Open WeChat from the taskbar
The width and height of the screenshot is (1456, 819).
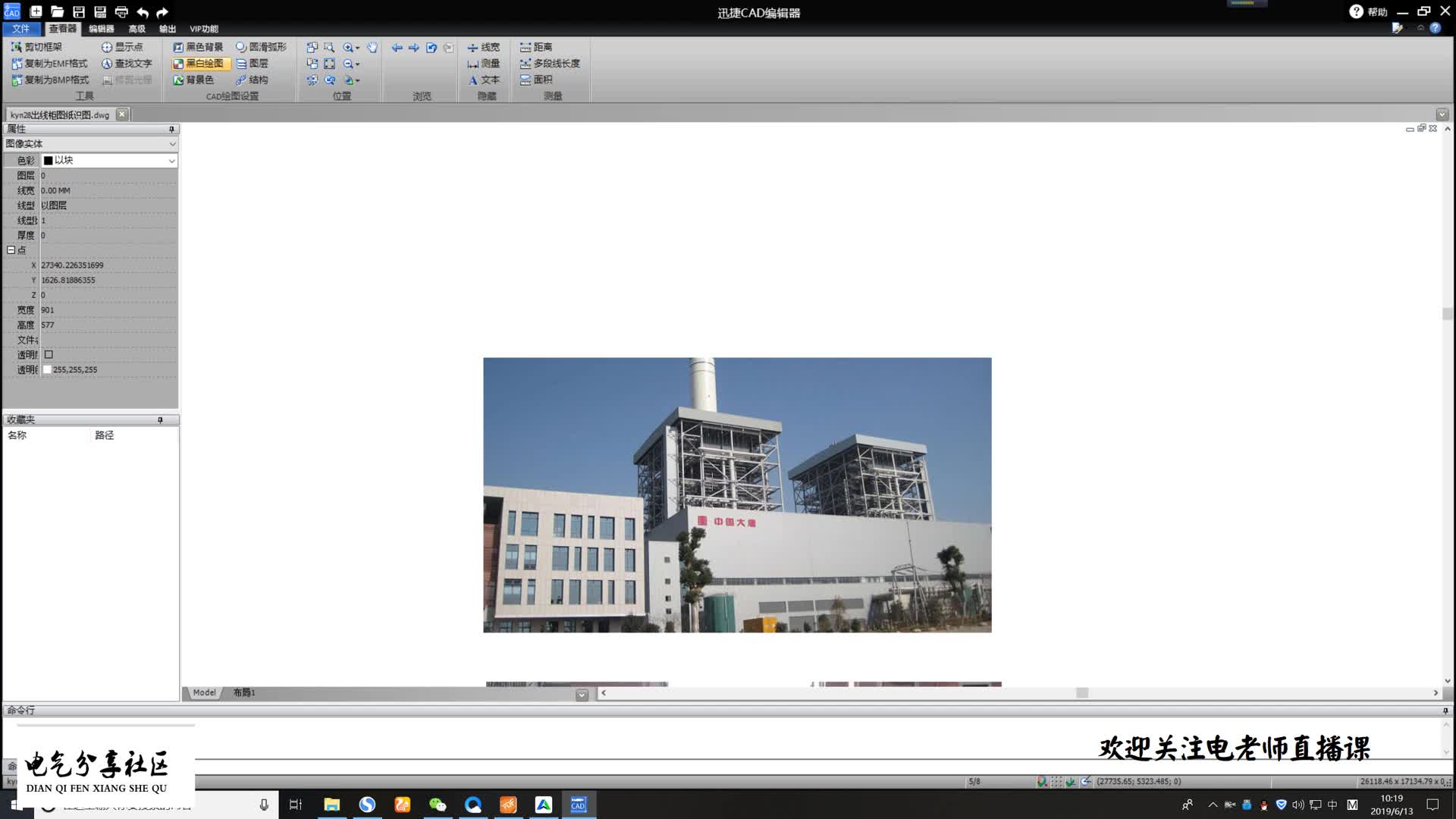click(x=438, y=805)
